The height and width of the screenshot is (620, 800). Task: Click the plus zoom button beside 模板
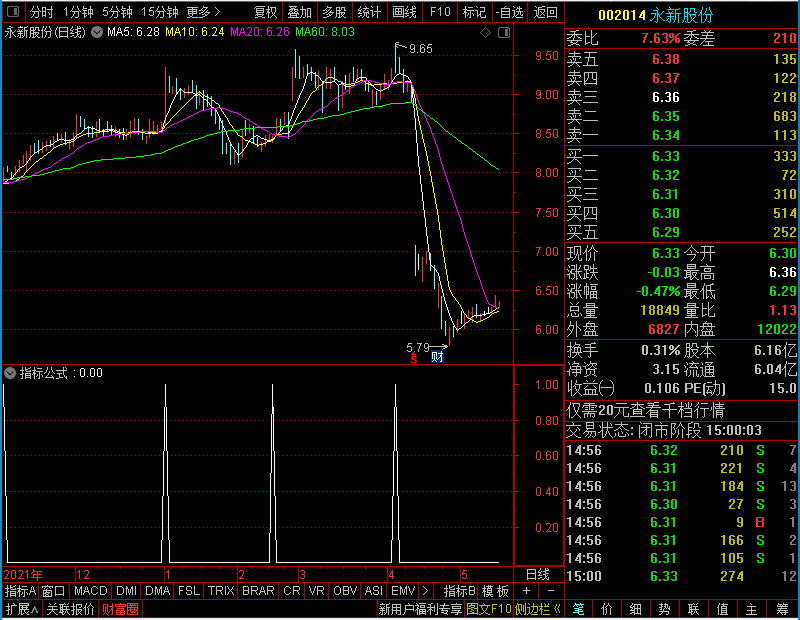(527, 591)
